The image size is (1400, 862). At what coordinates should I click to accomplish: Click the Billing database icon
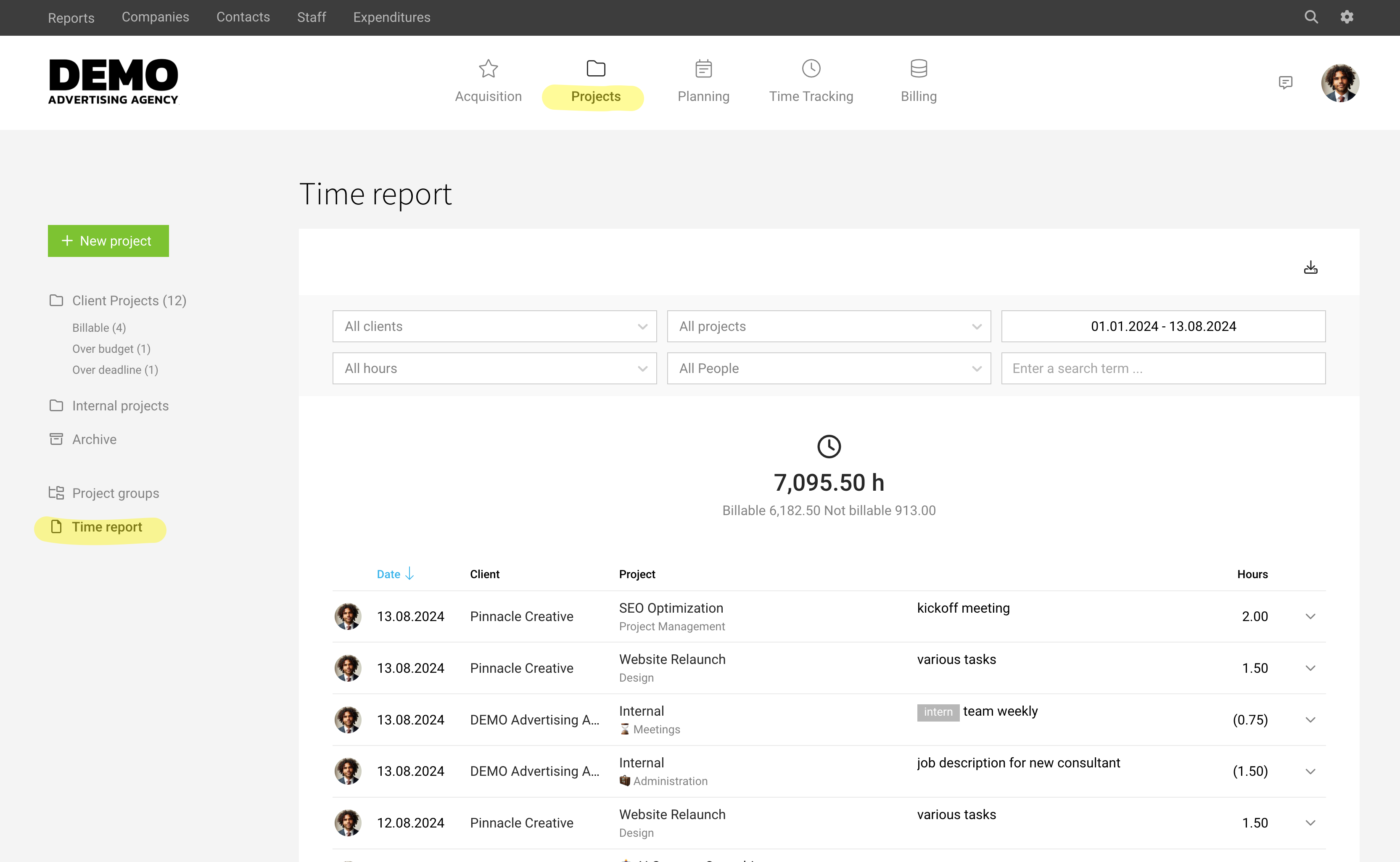pyautogui.click(x=918, y=69)
